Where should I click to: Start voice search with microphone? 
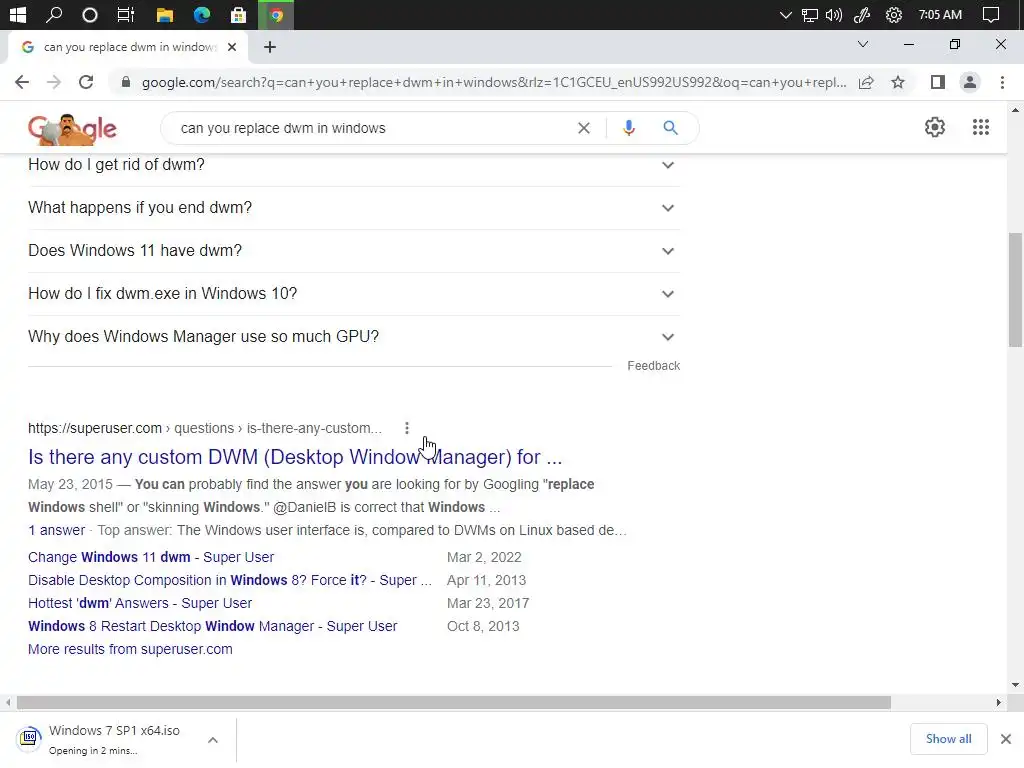[629, 128]
